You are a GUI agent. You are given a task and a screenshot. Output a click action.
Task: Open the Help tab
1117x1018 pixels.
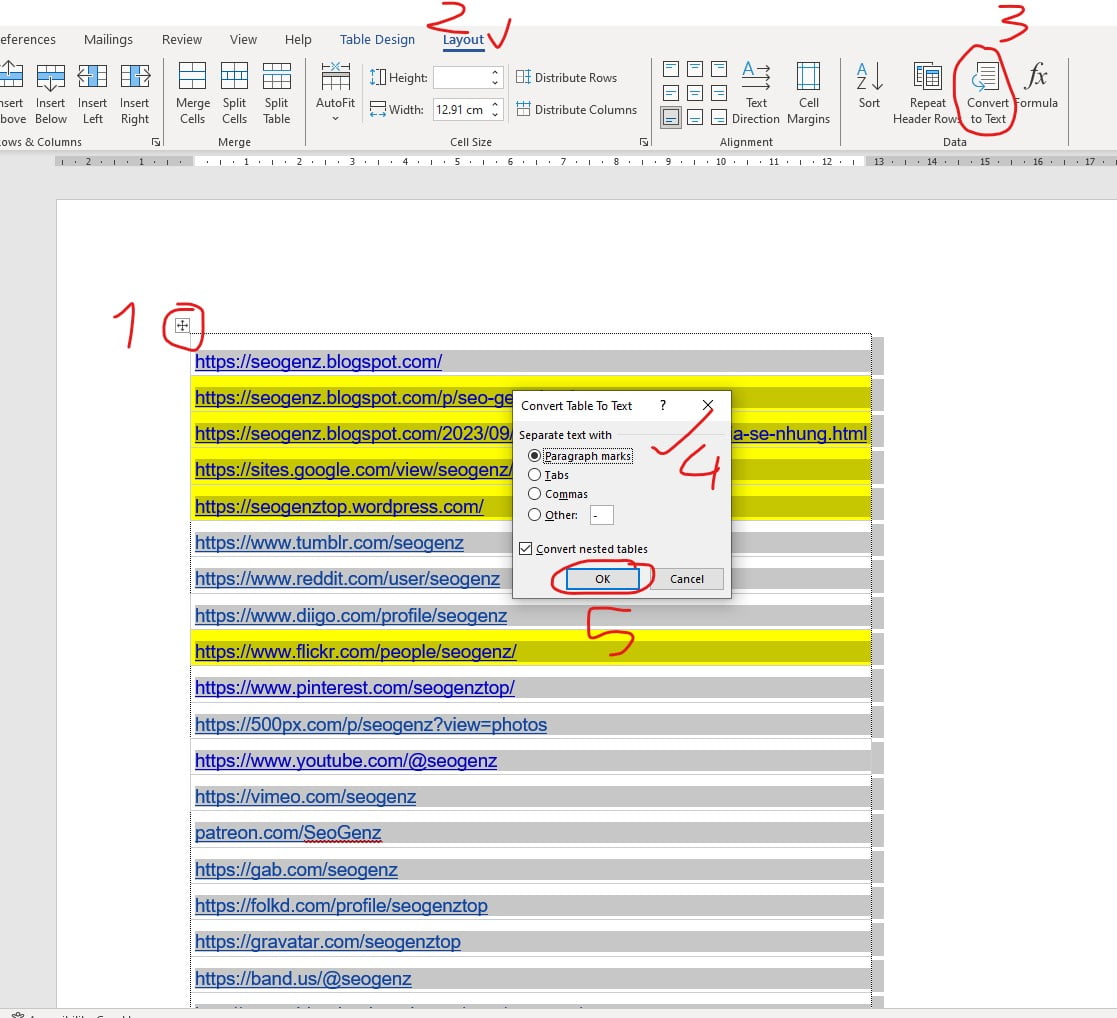298,39
